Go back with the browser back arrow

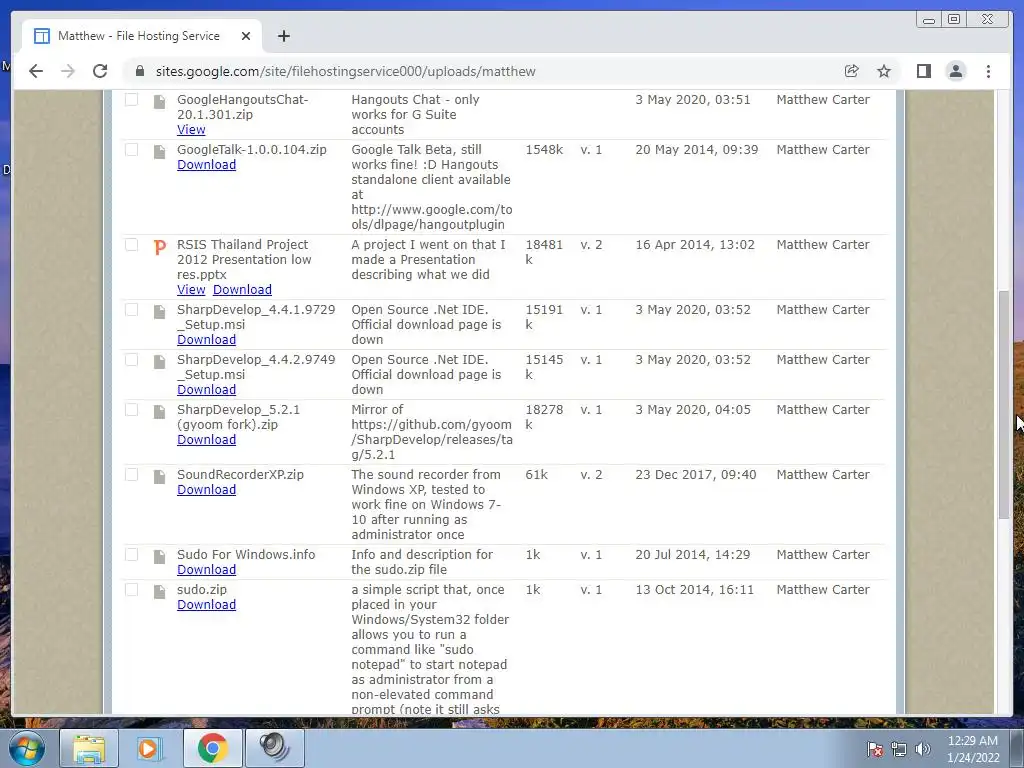click(36, 71)
